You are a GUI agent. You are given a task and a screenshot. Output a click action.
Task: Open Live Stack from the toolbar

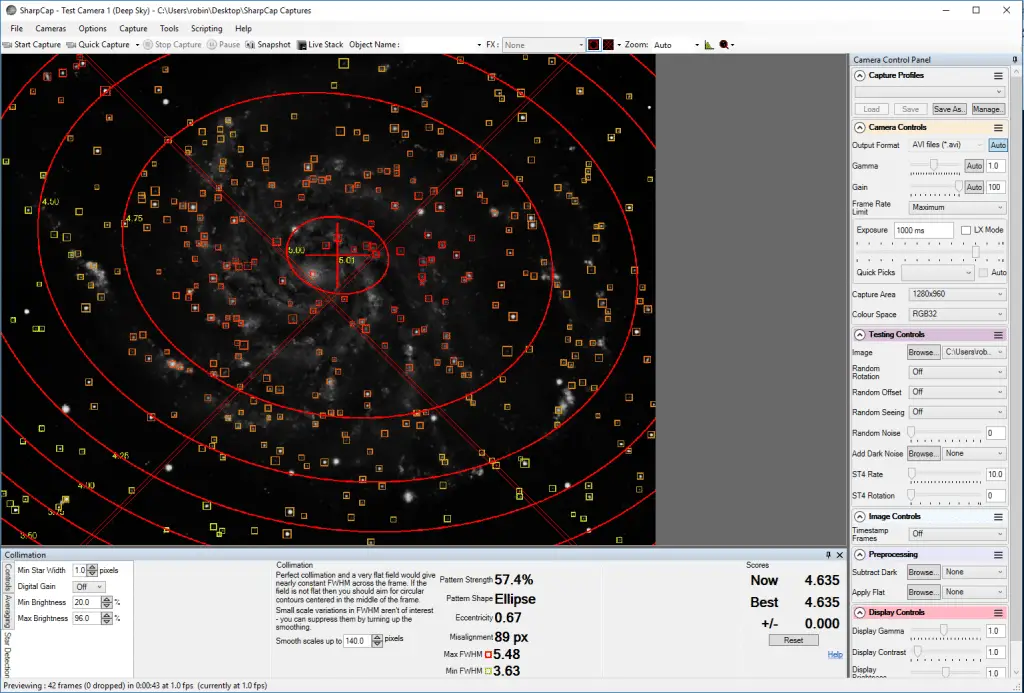(320, 44)
